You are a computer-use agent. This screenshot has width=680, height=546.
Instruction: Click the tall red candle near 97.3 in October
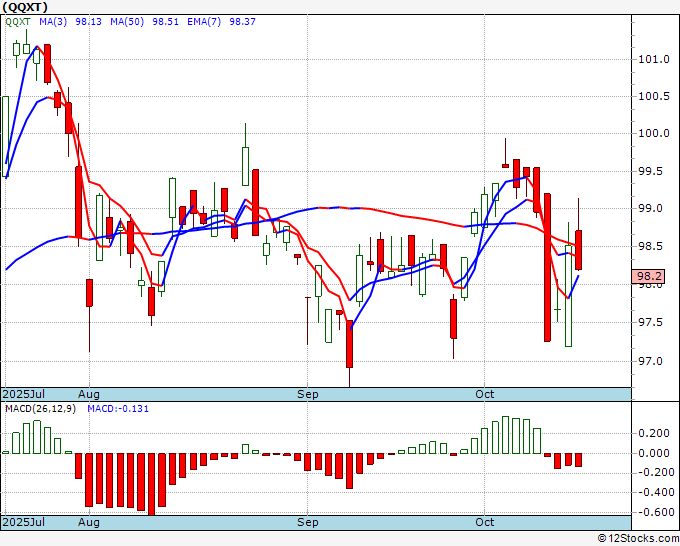[x=547, y=268]
